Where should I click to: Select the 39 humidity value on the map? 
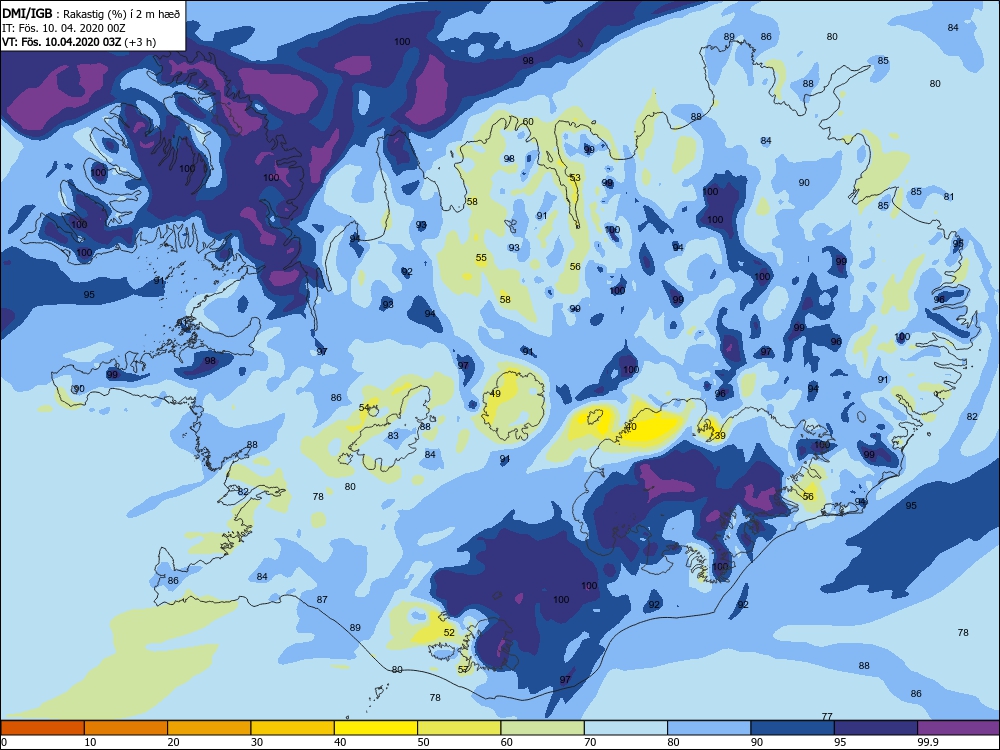point(720,436)
